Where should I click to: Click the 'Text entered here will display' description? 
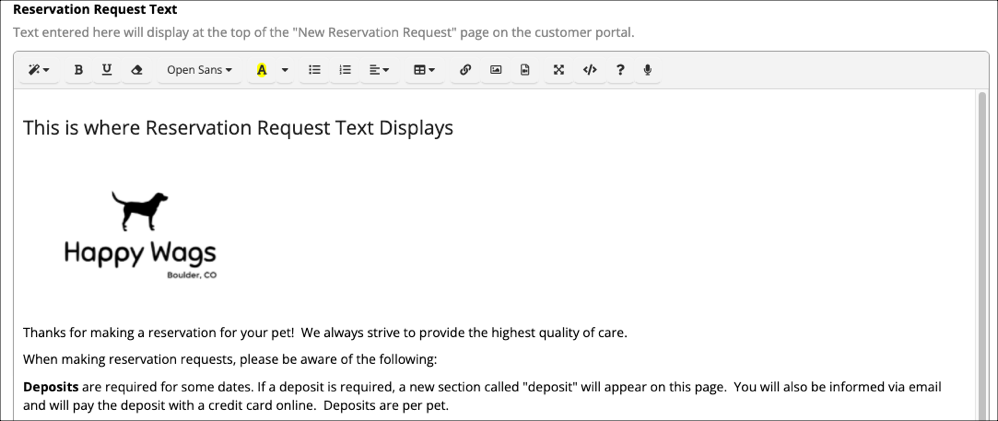click(x=323, y=32)
